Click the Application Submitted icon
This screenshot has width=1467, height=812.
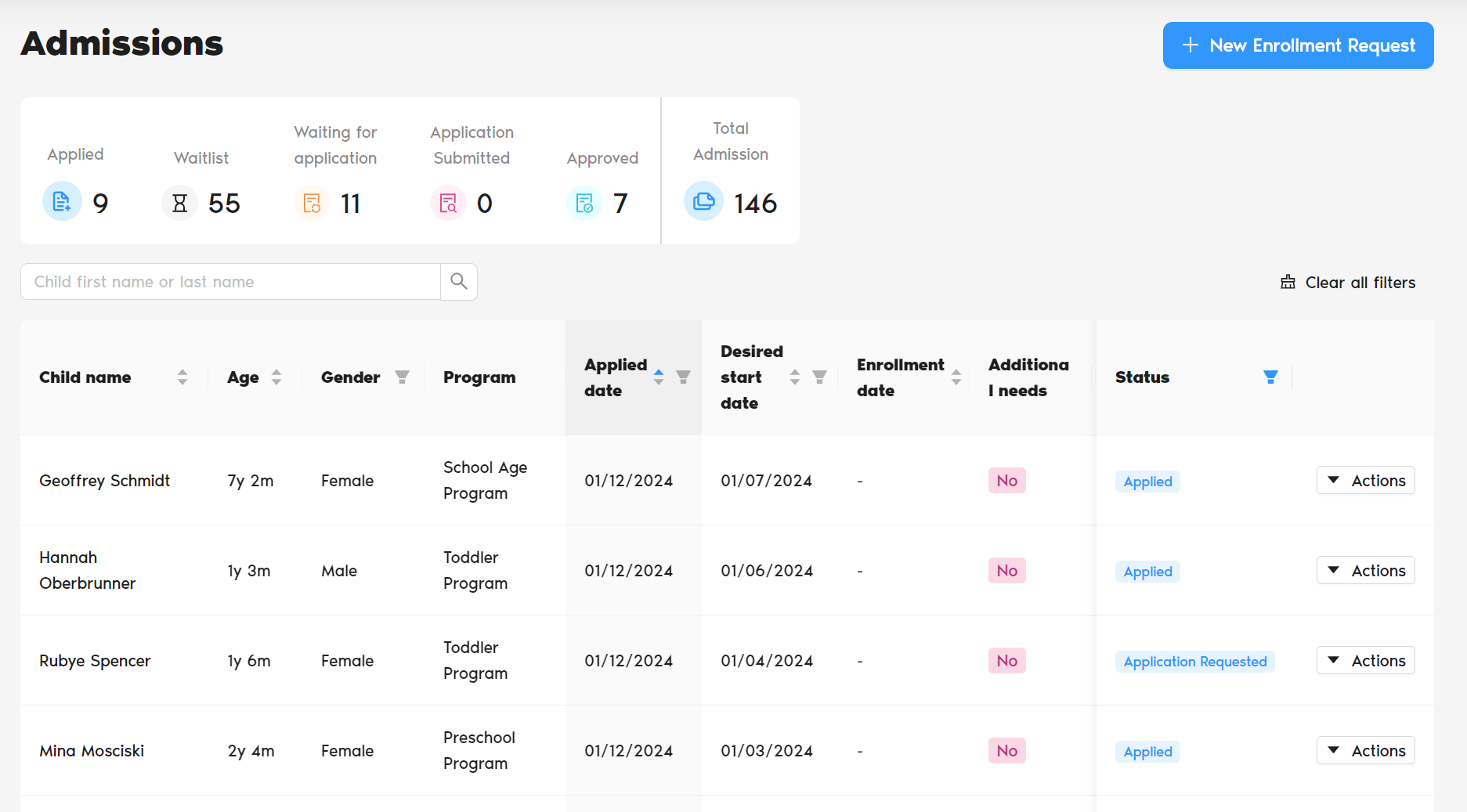[448, 202]
